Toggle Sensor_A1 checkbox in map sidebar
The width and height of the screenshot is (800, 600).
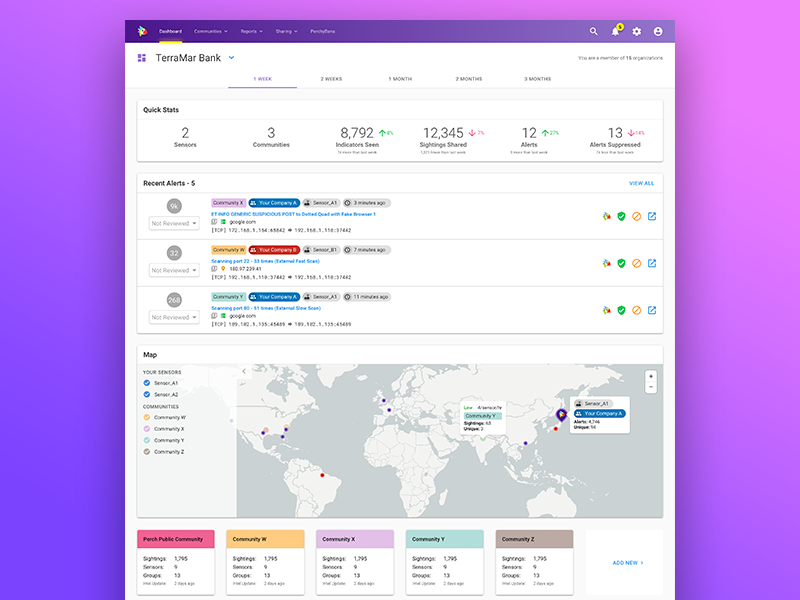(147, 383)
